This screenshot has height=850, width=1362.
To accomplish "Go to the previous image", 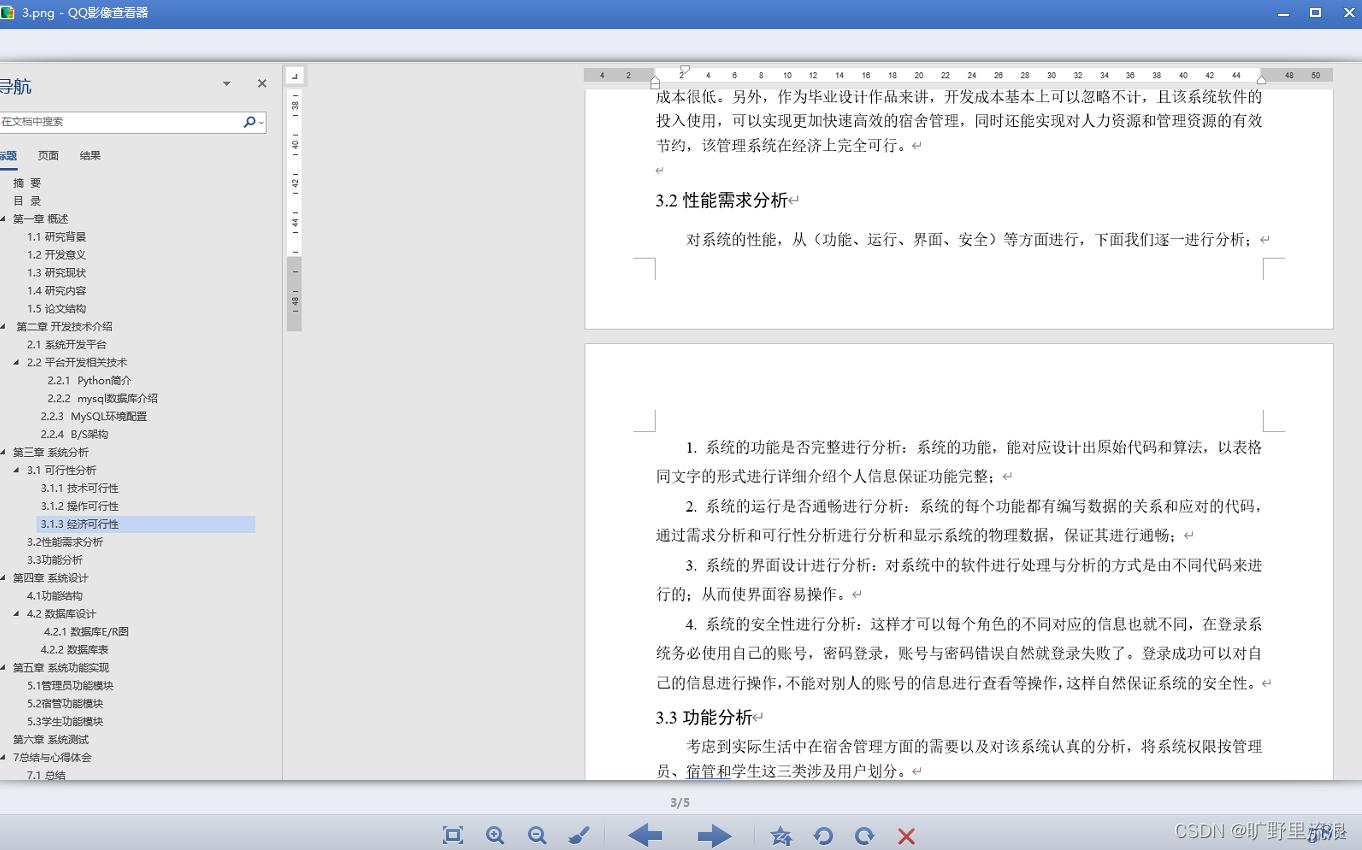I will (x=645, y=835).
